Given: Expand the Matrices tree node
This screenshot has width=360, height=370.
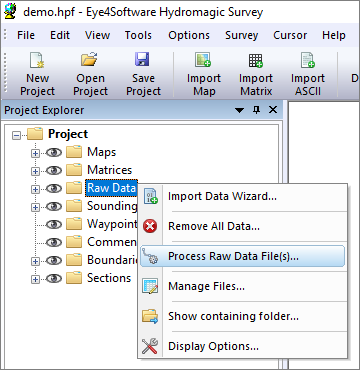Looking at the screenshot, I should pos(35,171).
